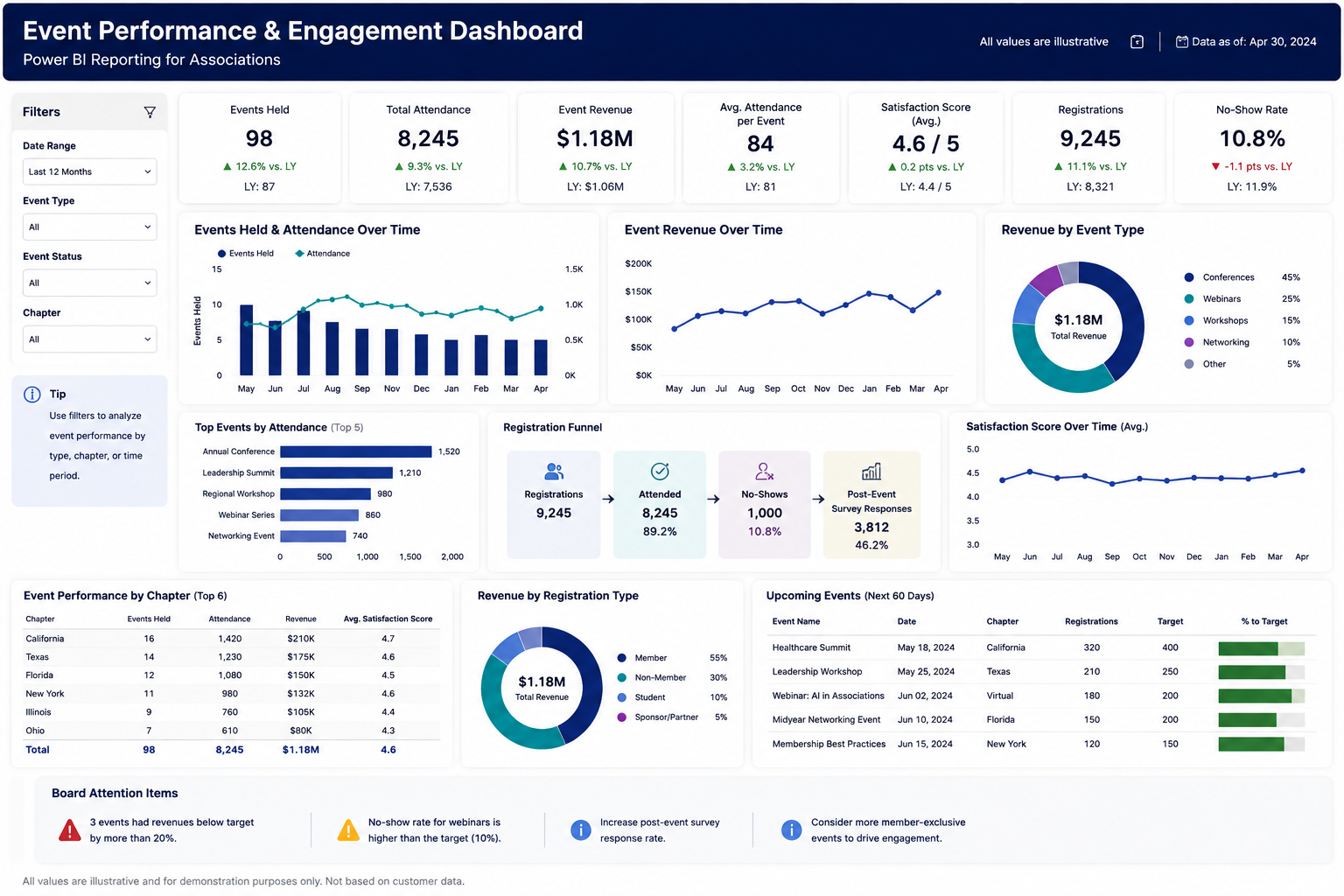Viewport: 1344px width, 896px height.
Task: Select Annual Conference bar in Top Events
Action: coord(356,451)
